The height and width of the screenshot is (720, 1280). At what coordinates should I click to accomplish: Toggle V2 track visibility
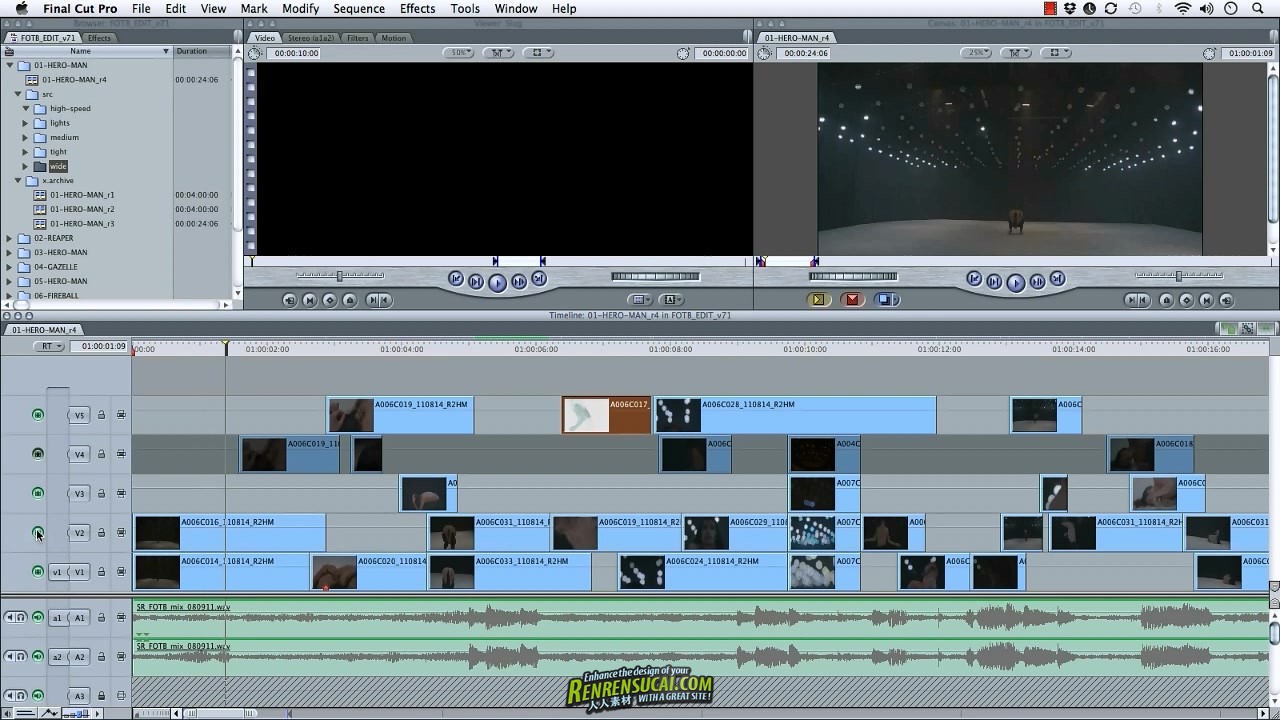click(38, 532)
